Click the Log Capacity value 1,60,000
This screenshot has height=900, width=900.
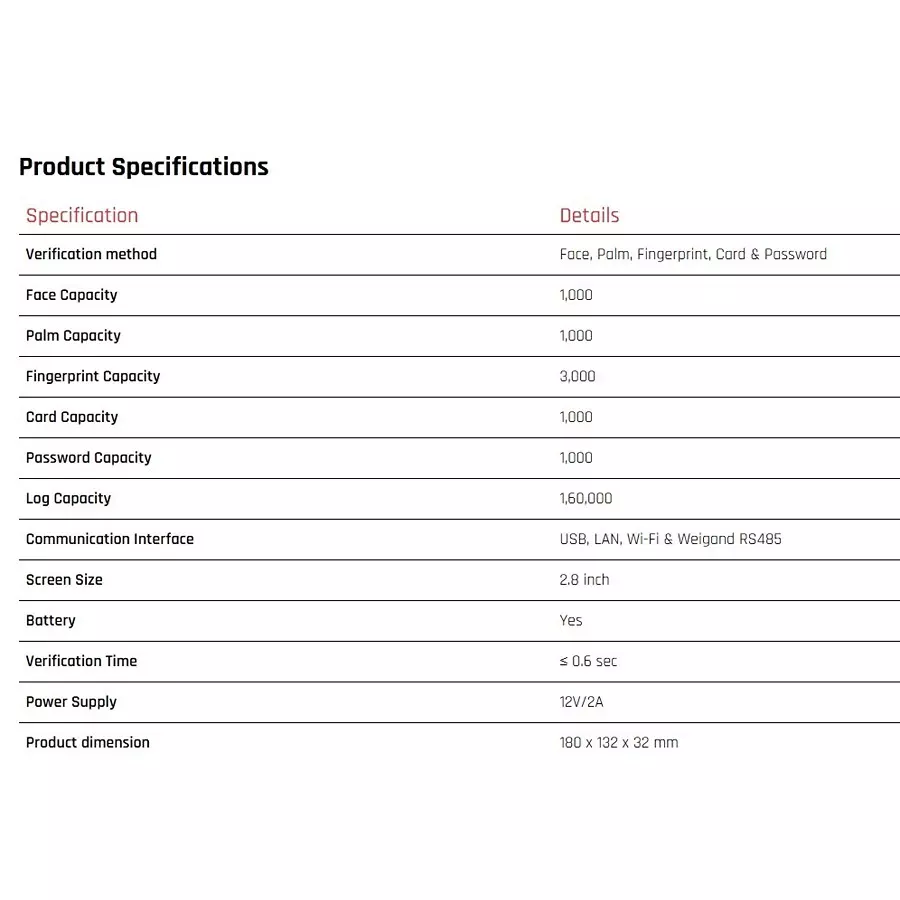pos(586,498)
